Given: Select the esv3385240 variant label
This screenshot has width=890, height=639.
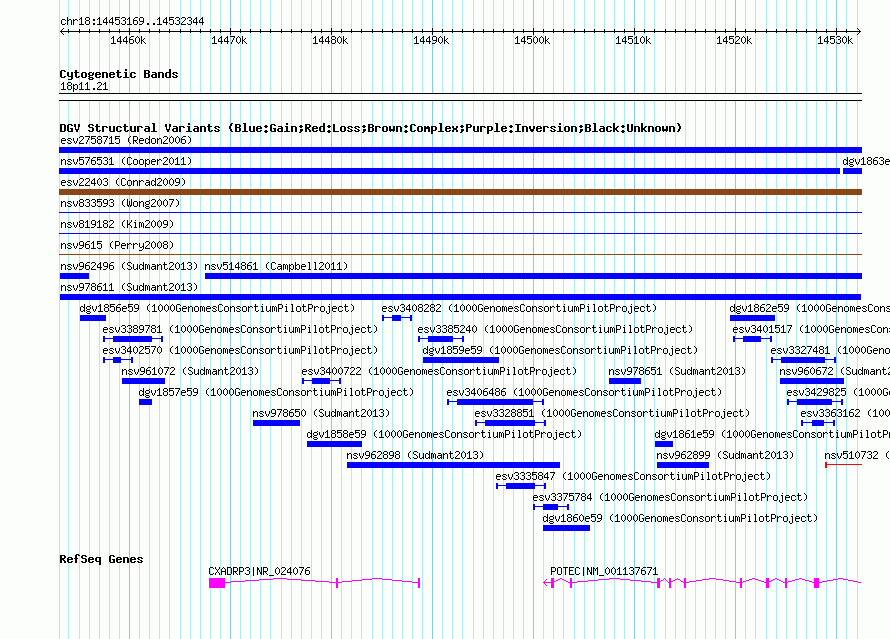Looking at the screenshot, I should pos(556,329).
